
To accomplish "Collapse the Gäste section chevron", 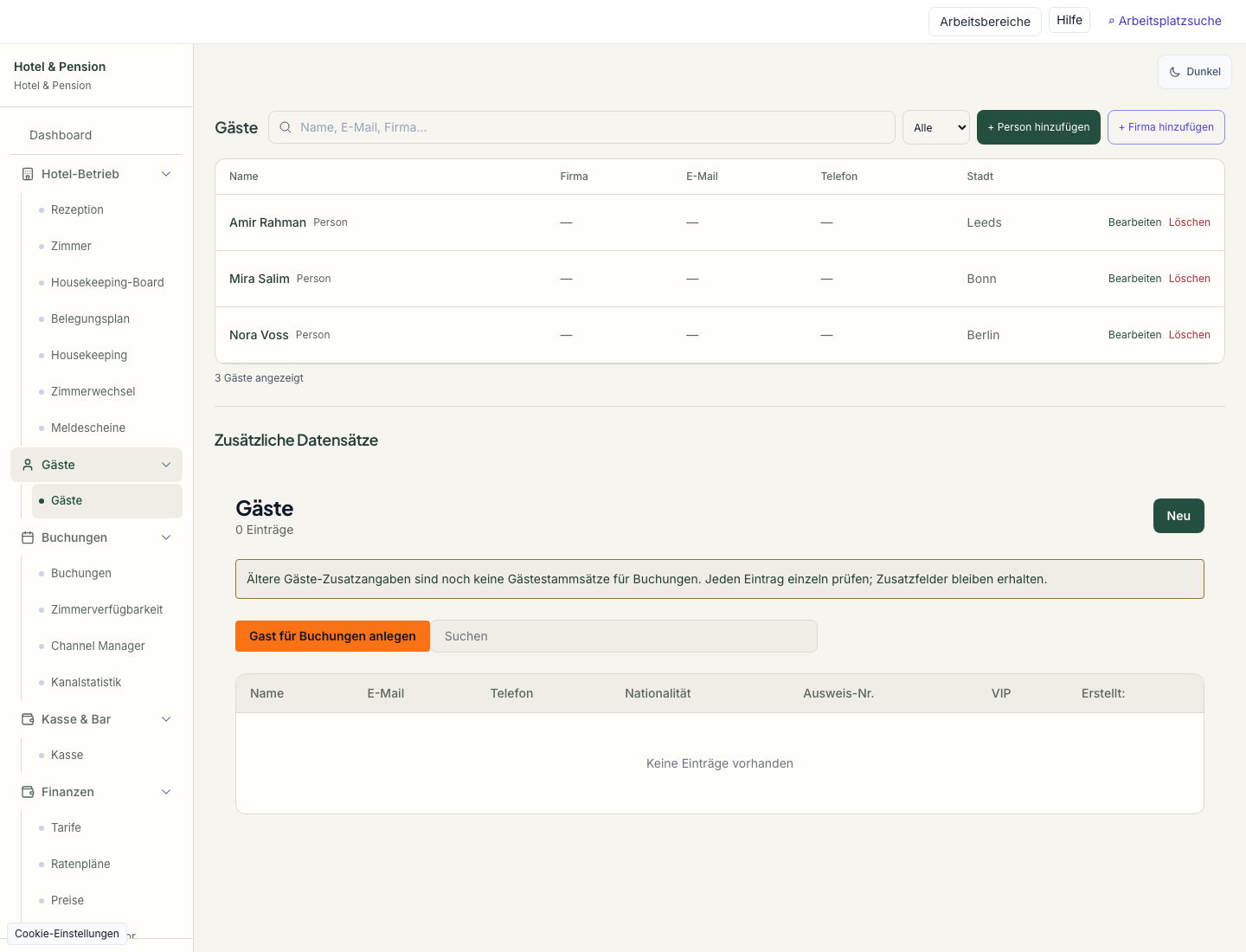I will 166,465.
